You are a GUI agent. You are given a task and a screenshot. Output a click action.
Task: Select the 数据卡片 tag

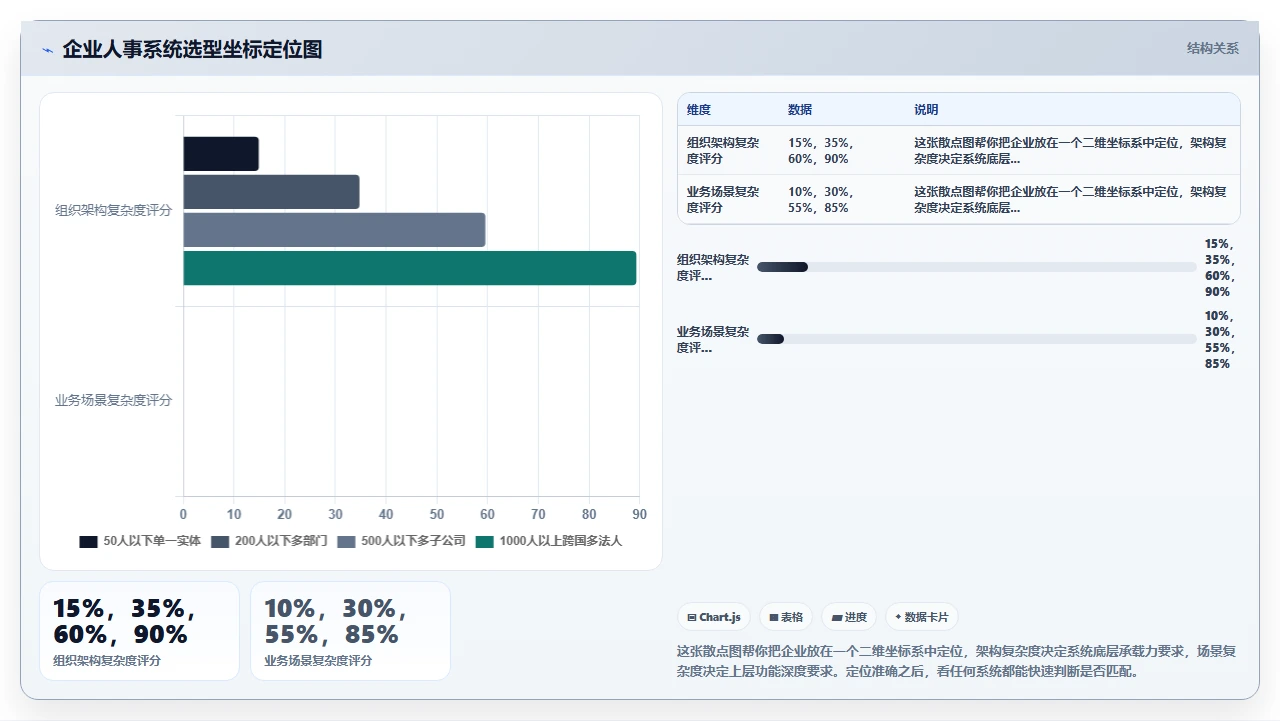coord(922,617)
